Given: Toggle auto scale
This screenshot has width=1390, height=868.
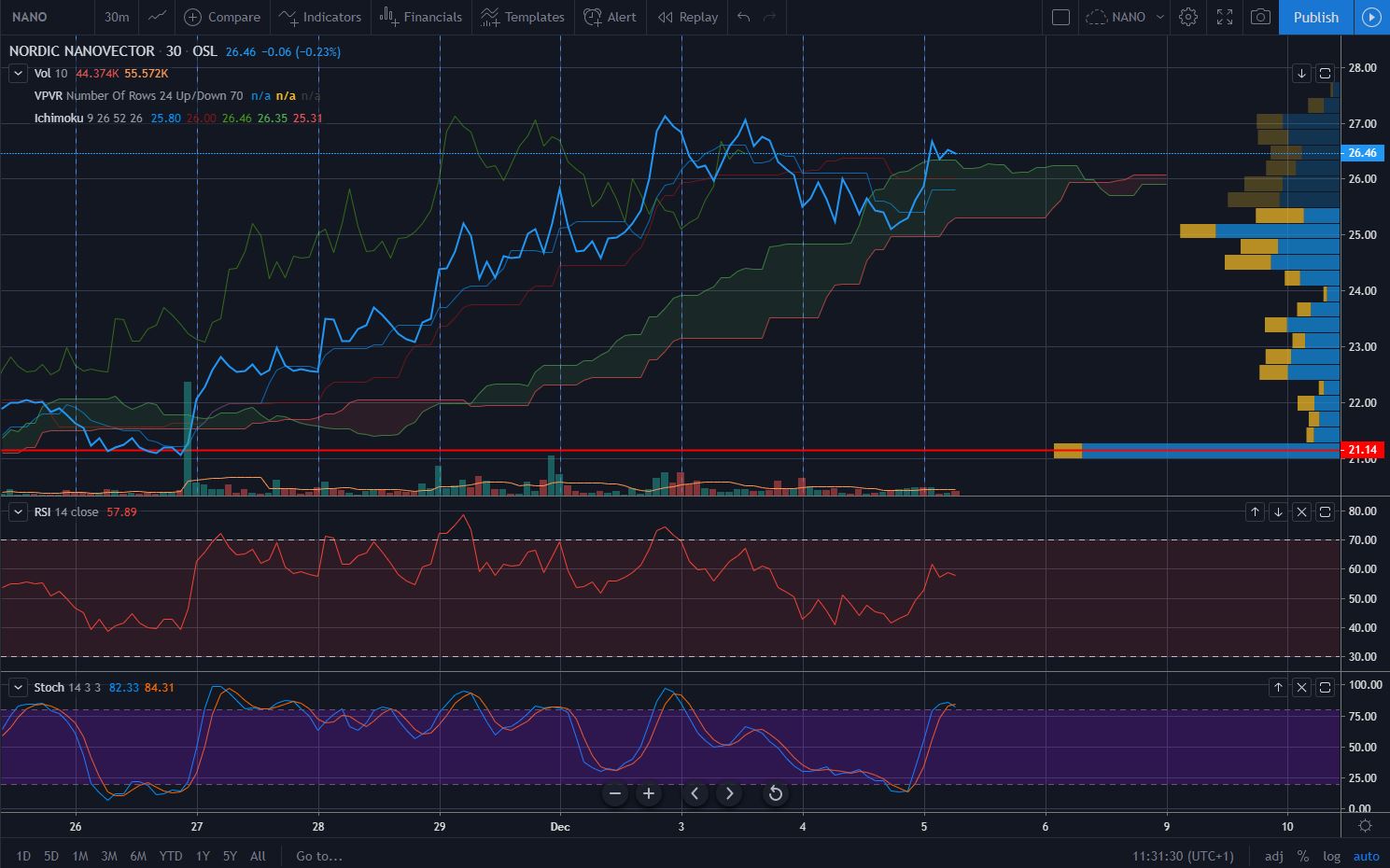Looking at the screenshot, I should tap(1367, 856).
